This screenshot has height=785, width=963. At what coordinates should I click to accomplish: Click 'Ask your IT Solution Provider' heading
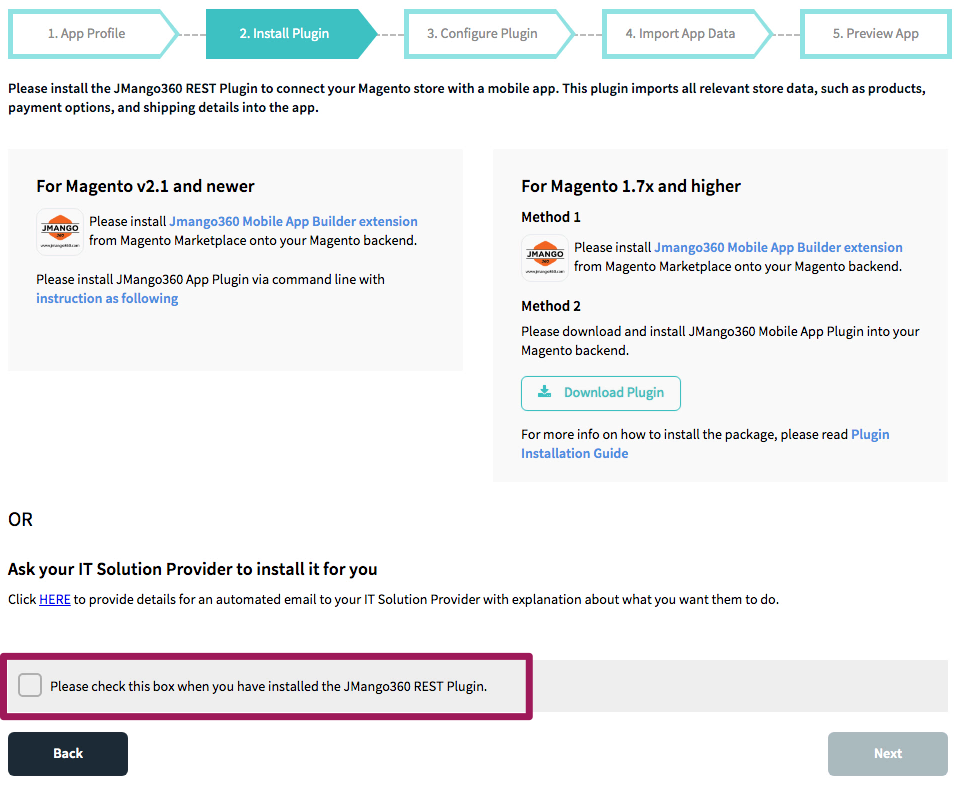[x=193, y=569]
